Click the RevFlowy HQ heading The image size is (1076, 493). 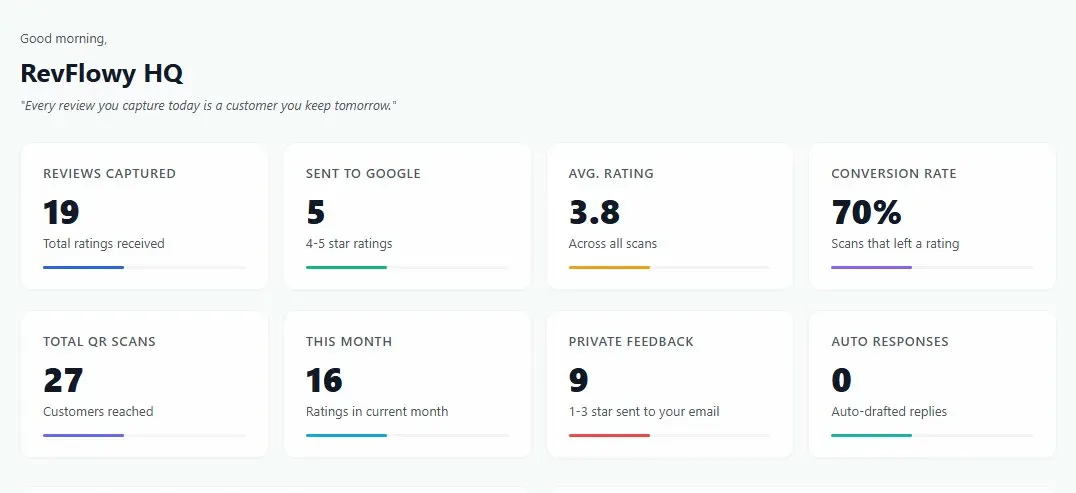point(102,73)
